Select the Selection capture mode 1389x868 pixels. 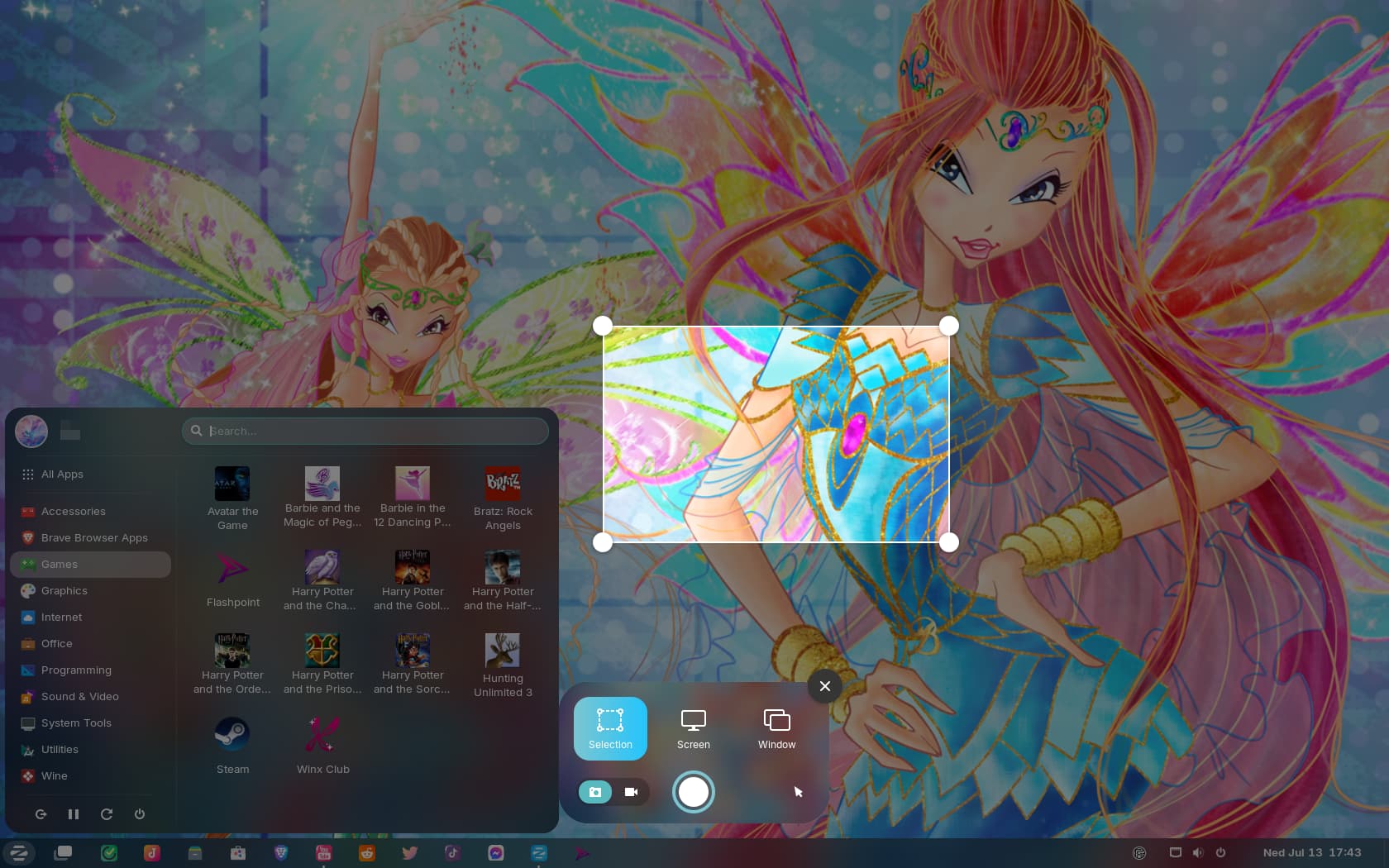[x=610, y=728]
